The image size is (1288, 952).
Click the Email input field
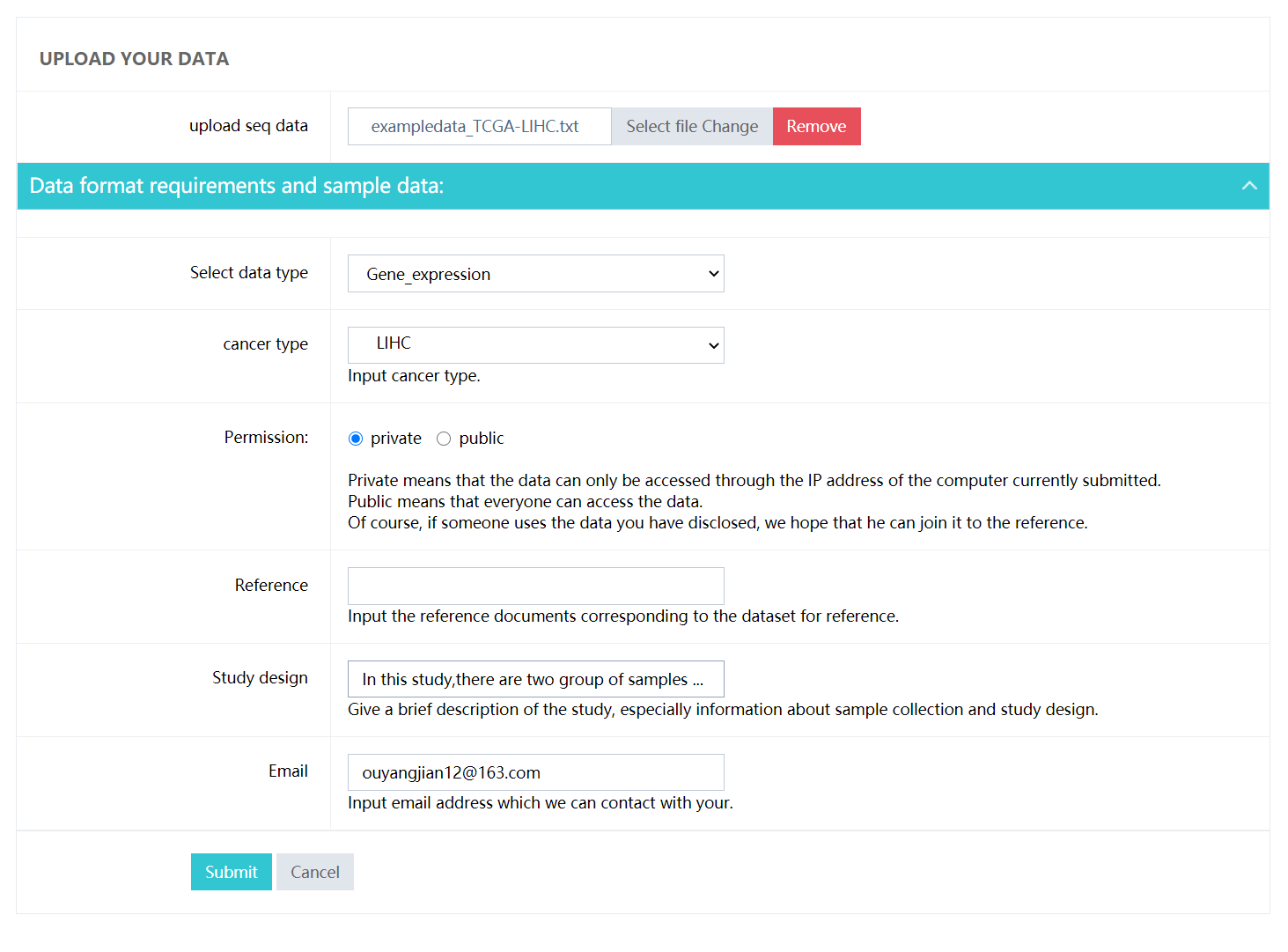(x=536, y=772)
